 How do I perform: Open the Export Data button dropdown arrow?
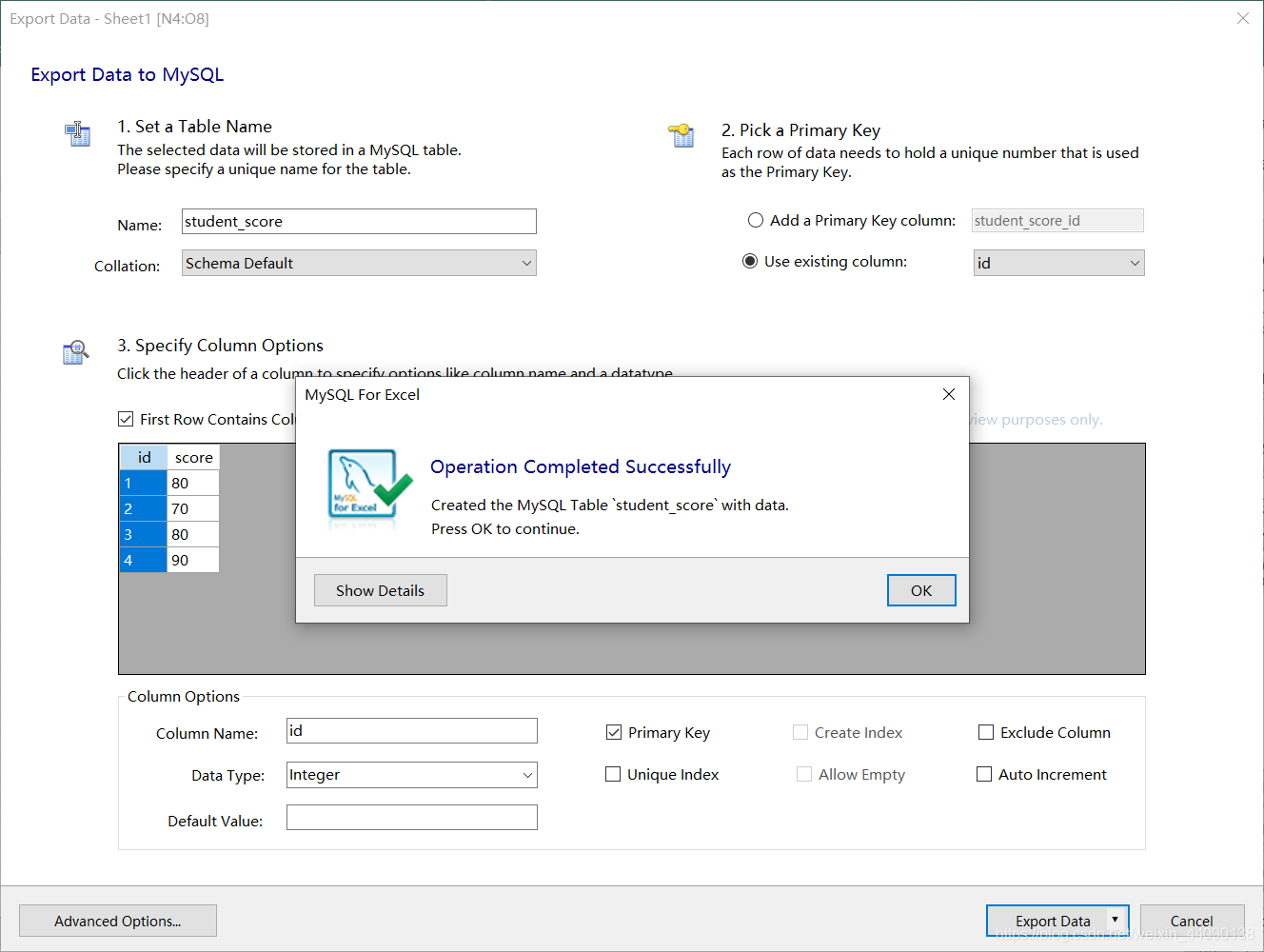(x=1115, y=920)
